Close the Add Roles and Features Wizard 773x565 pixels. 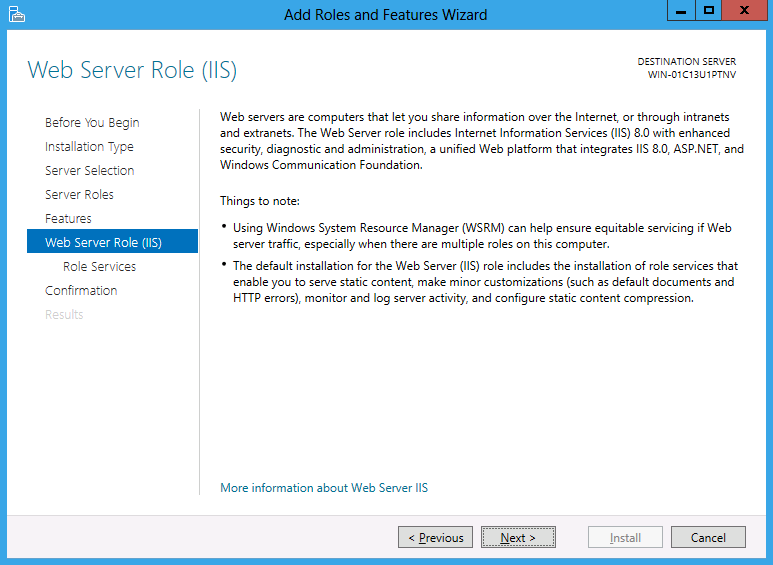click(x=744, y=10)
